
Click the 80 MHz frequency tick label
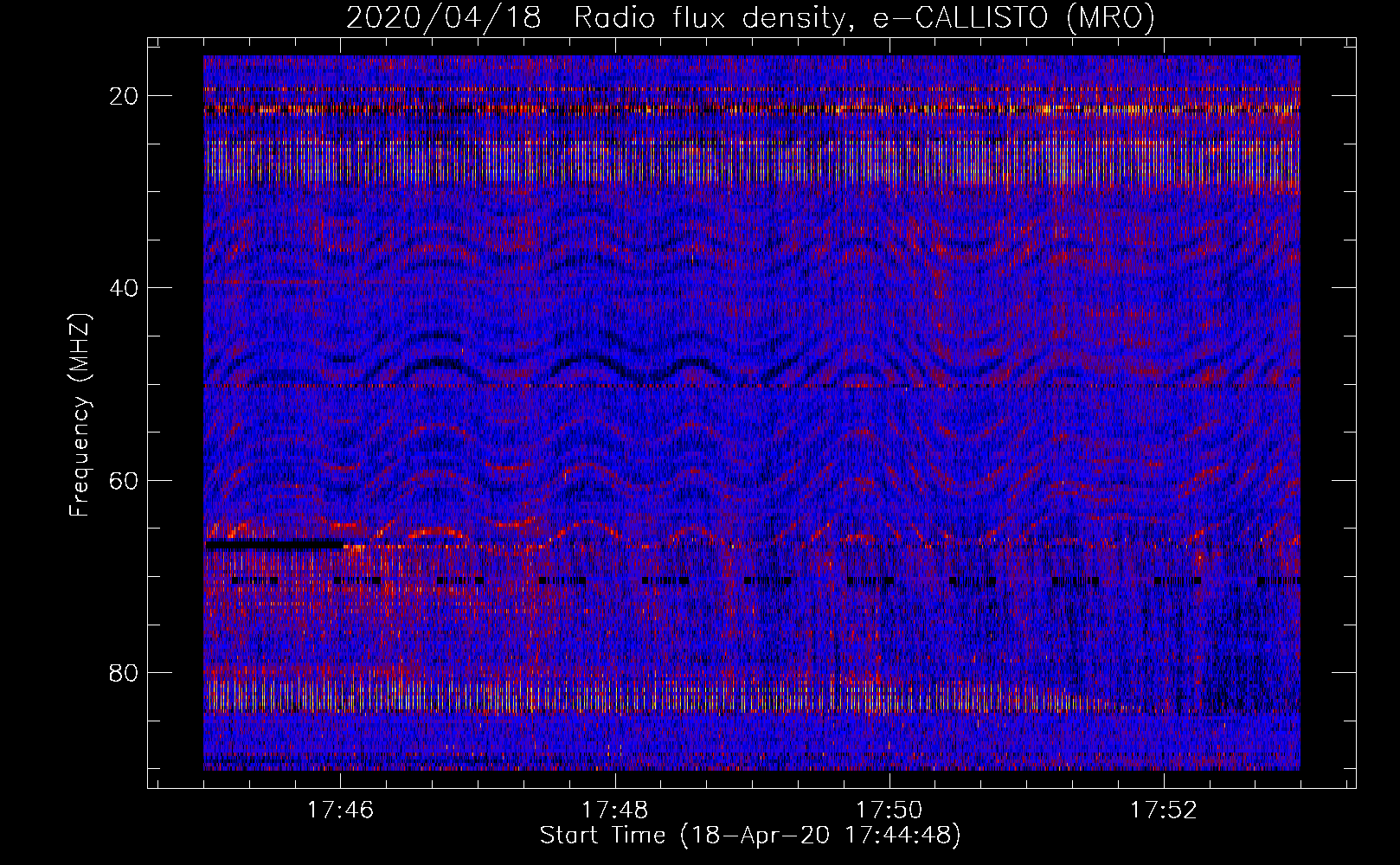[x=125, y=672]
